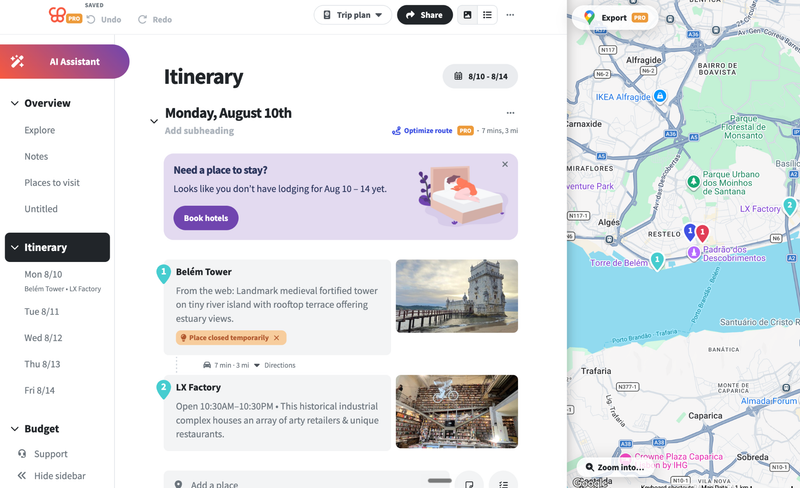Click teal pin 2 at LX Factory on map
Screen dimensions: 800x488
[x=790, y=206]
